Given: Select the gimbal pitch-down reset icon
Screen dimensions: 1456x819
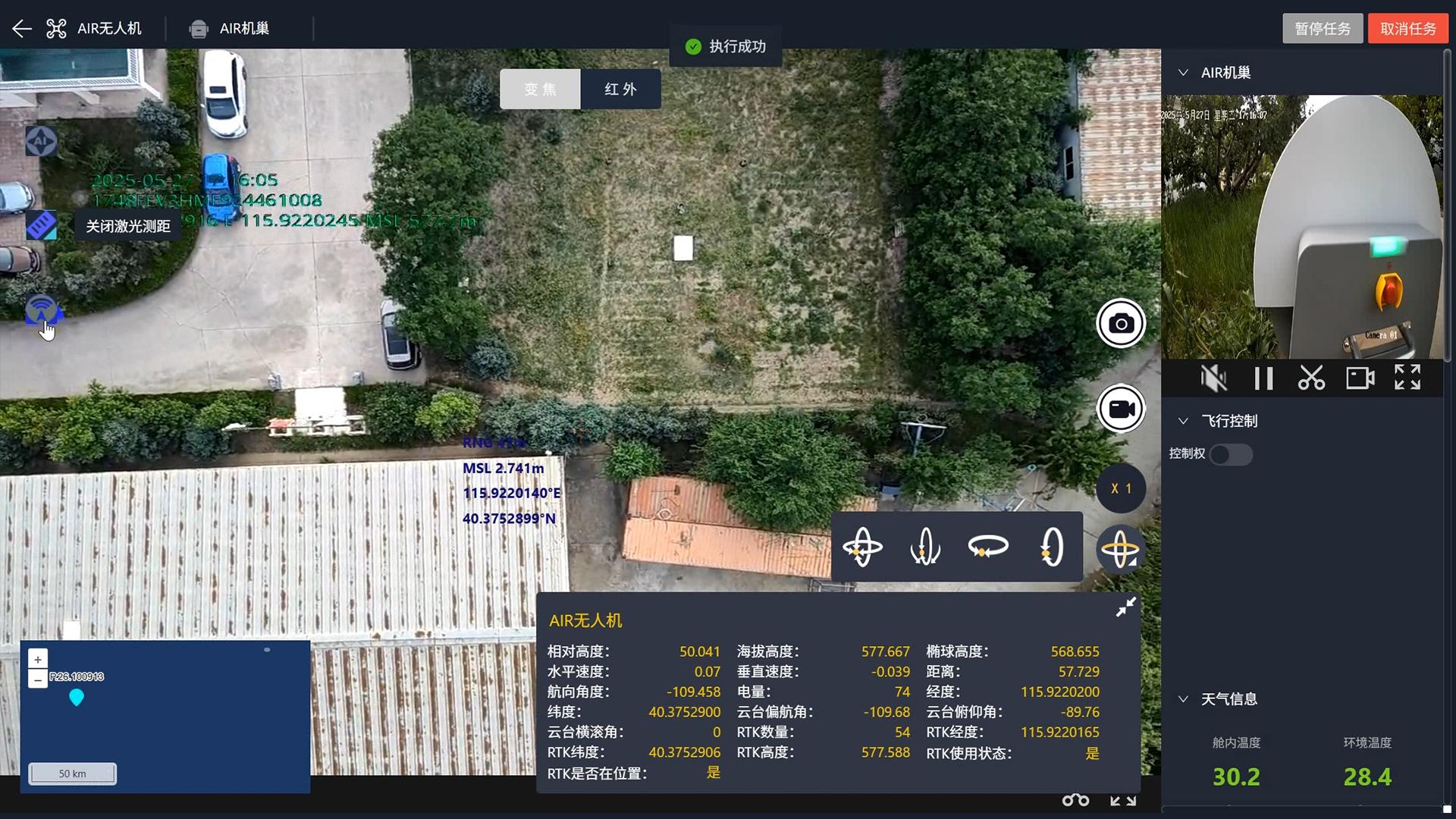Looking at the screenshot, I should [x=925, y=547].
